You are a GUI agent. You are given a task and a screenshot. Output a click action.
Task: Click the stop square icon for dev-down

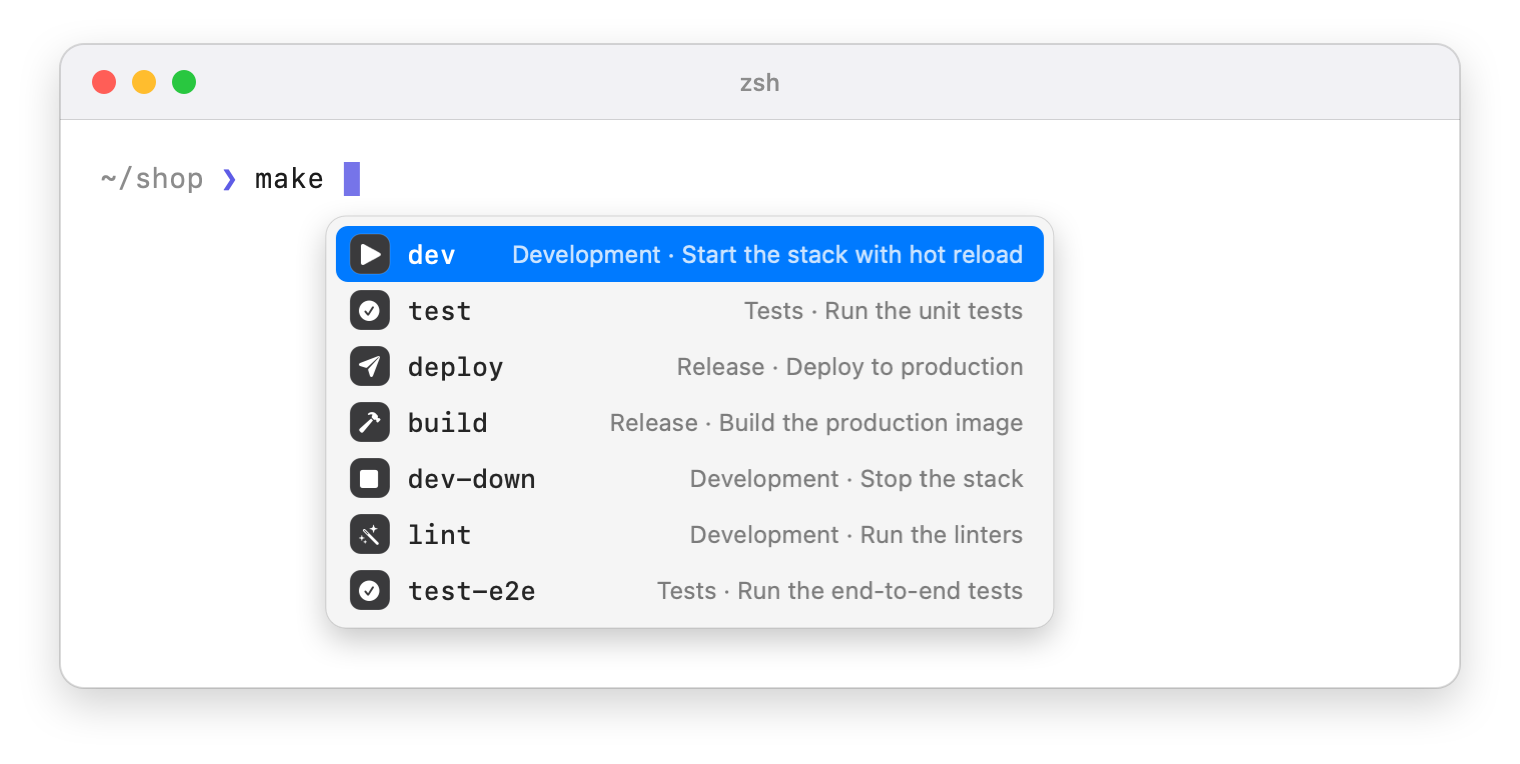tap(370, 478)
